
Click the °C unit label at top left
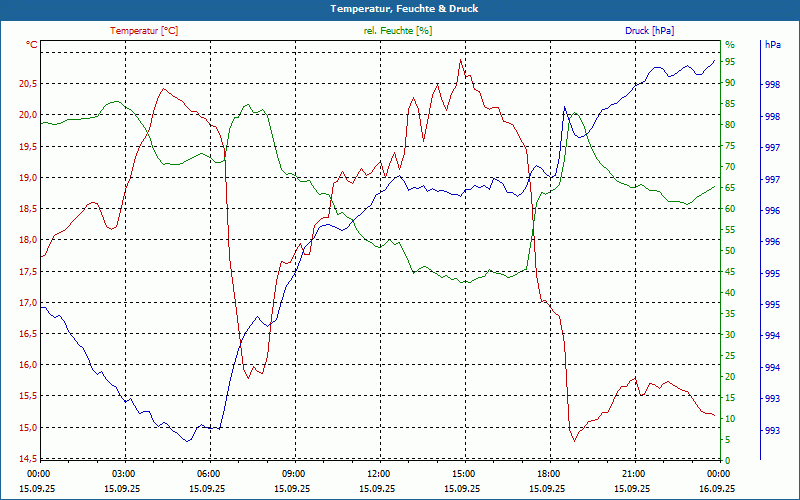tap(32, 45)
